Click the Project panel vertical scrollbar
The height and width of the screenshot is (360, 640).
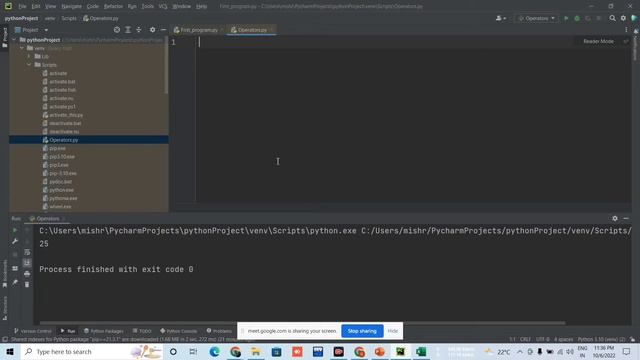166,65
